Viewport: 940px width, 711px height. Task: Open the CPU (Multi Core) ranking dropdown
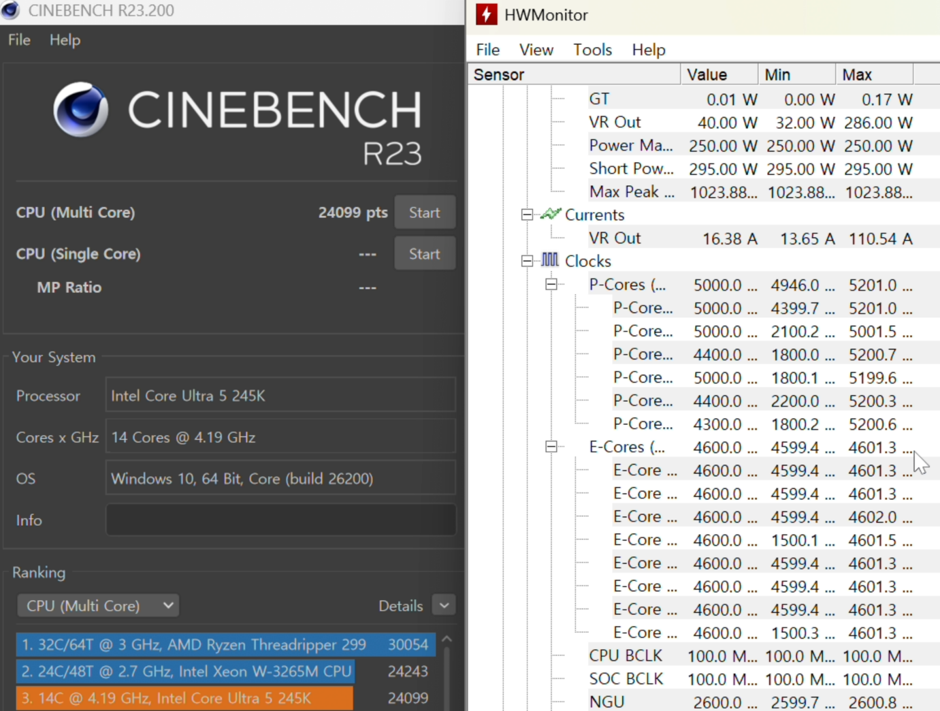click(x=98, y=605)
